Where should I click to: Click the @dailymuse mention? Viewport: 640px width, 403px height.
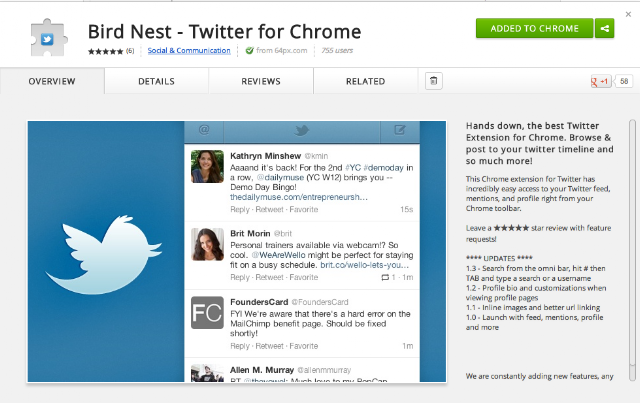(280, 178)
